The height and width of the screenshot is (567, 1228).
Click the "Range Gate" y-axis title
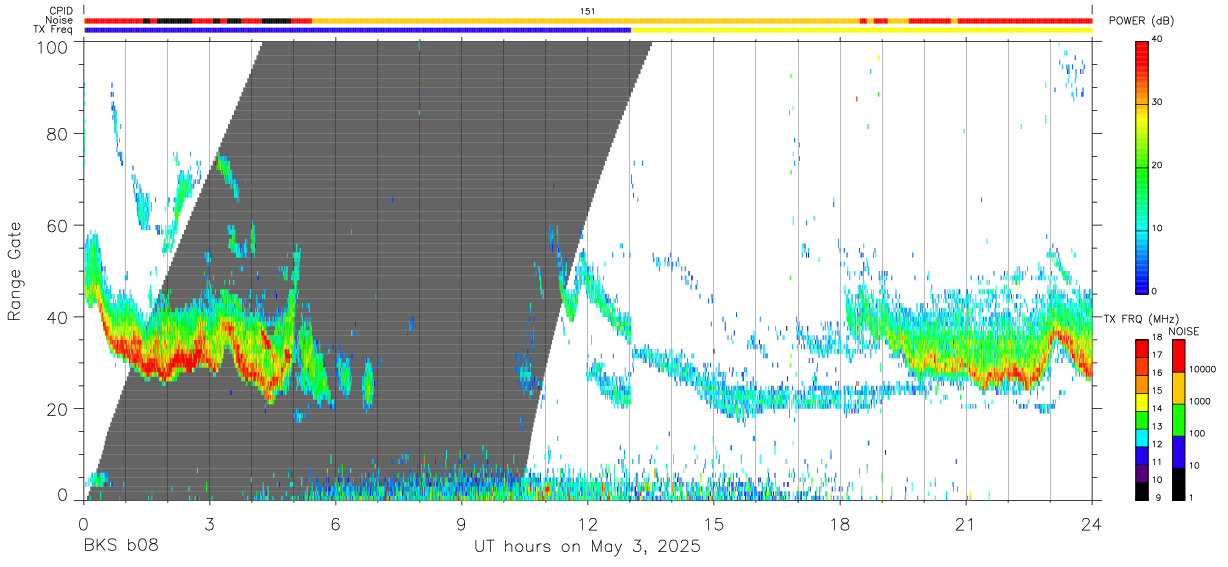tap(15, 272)
